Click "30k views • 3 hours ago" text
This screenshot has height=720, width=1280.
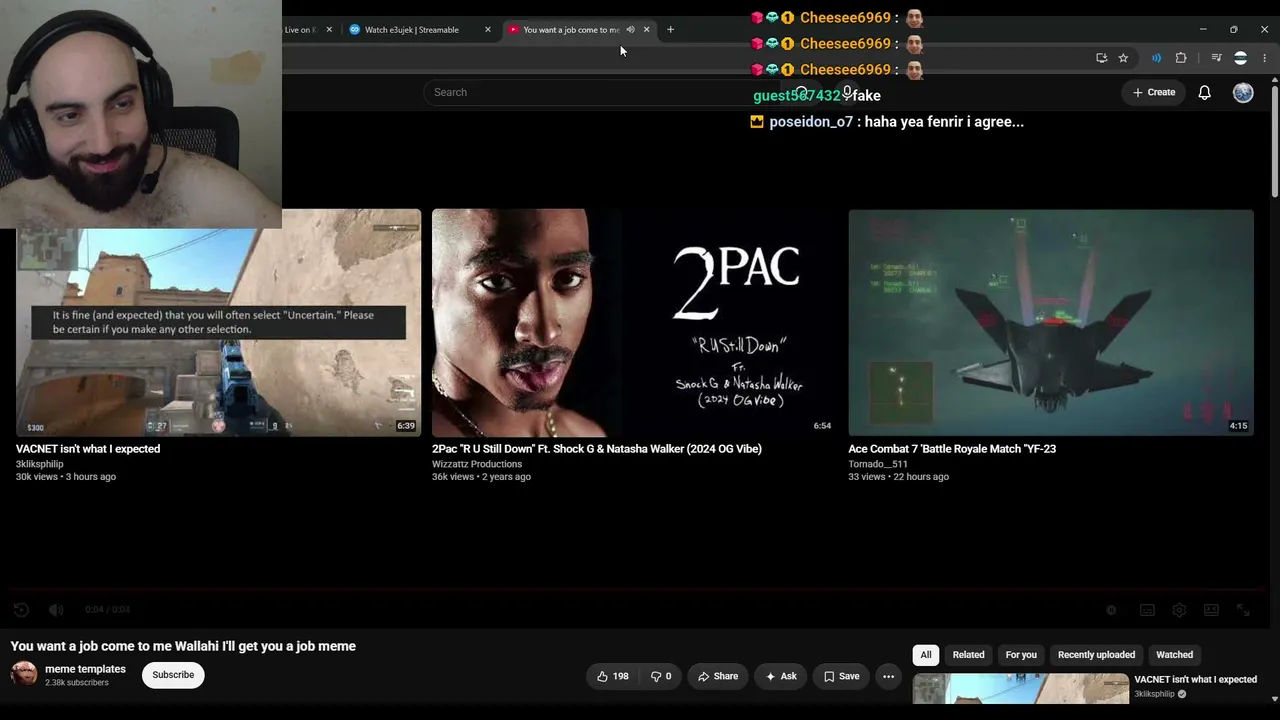point(66,477)
